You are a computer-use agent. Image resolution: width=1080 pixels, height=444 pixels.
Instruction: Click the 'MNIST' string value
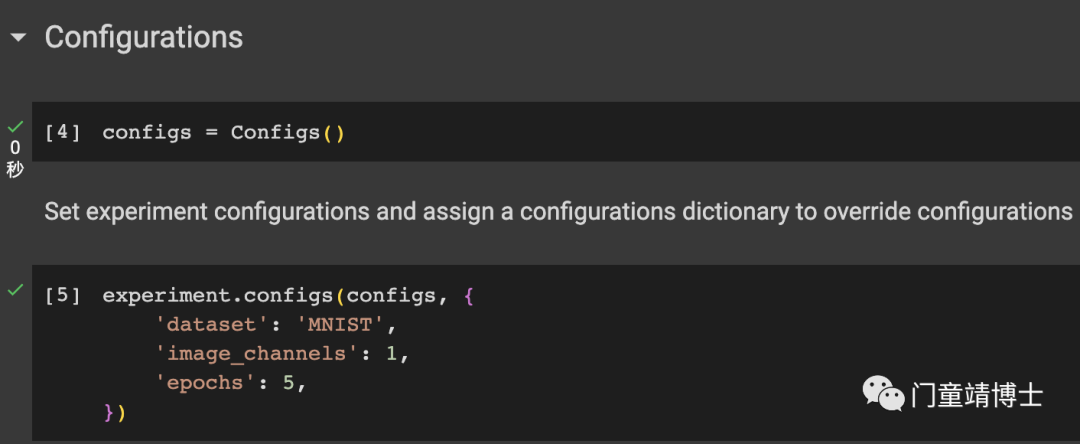coord(341,324)
